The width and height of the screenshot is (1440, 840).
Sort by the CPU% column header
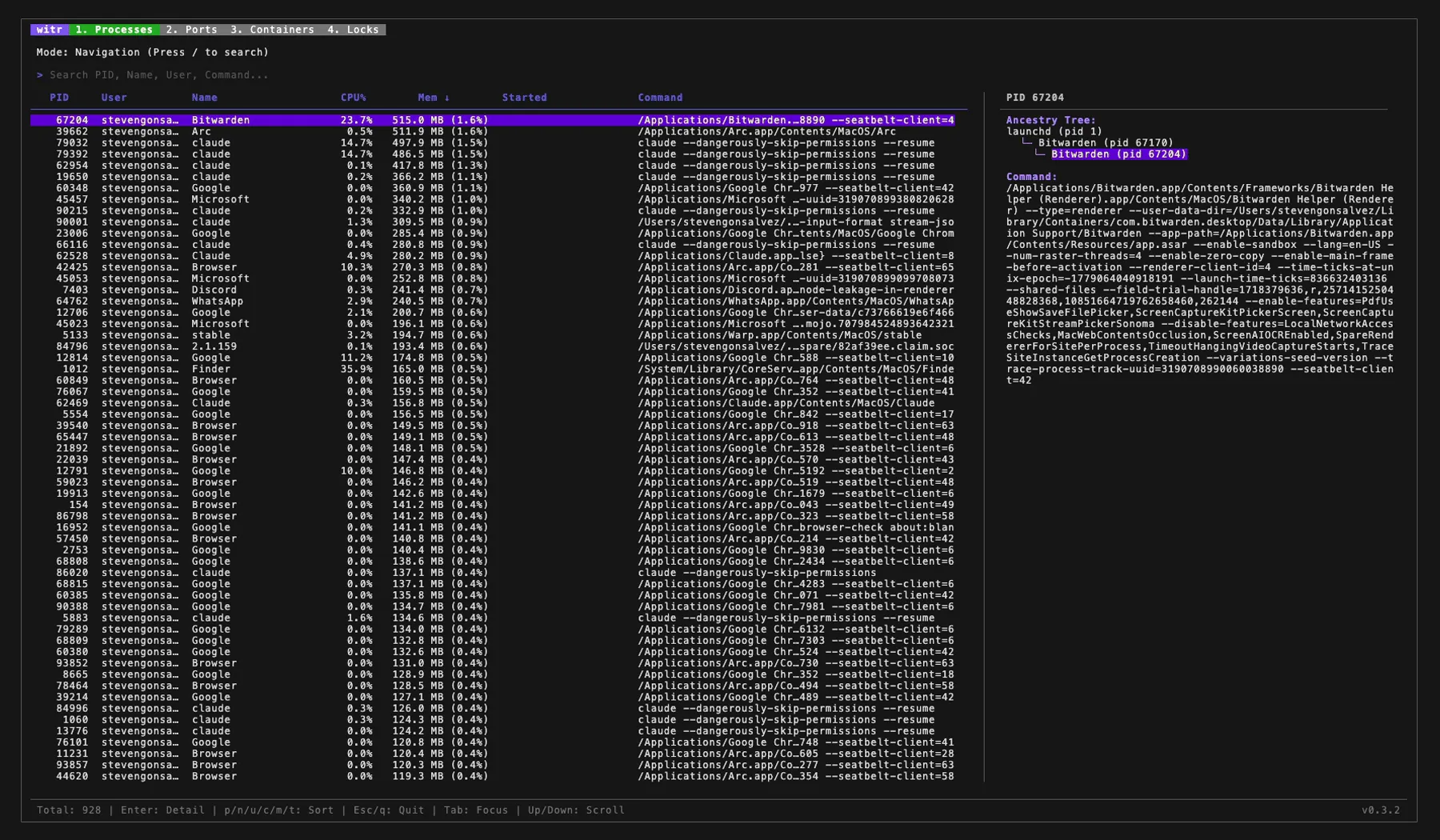point(353,98)
